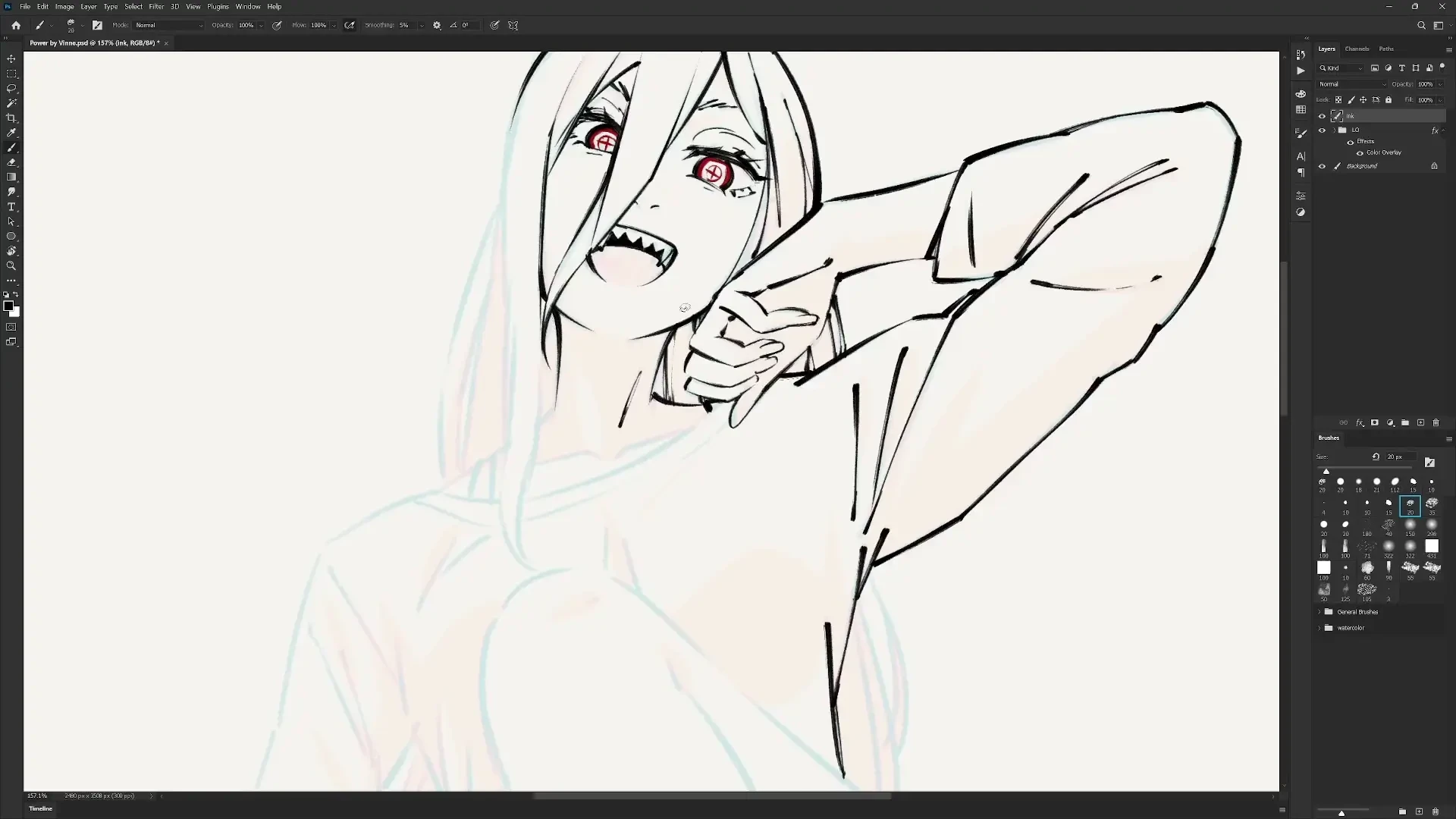Select the Rectangular Marquee tool
This screenshot has width=1456, height=819.
click(x=11, y=74)
